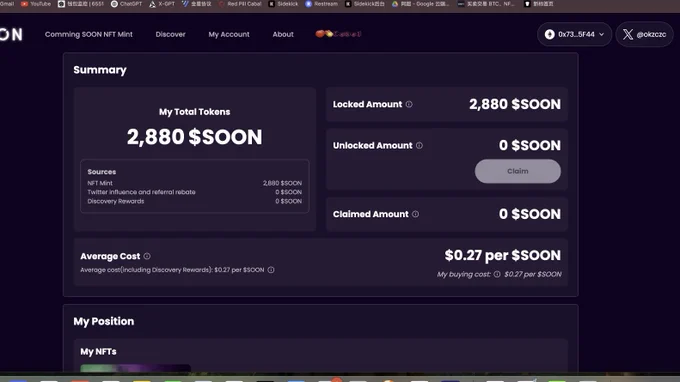
Task: Click the wallet avatar icon beside 0x73..5F44
Action: pos(549,34)
